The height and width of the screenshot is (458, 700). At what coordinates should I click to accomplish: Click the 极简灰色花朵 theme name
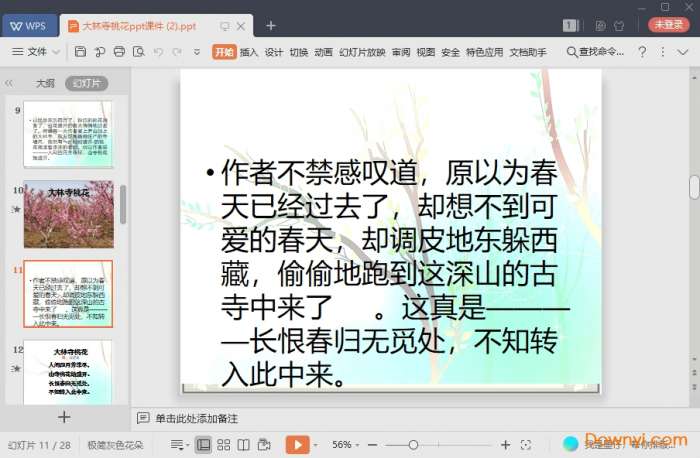coord(115,445)
